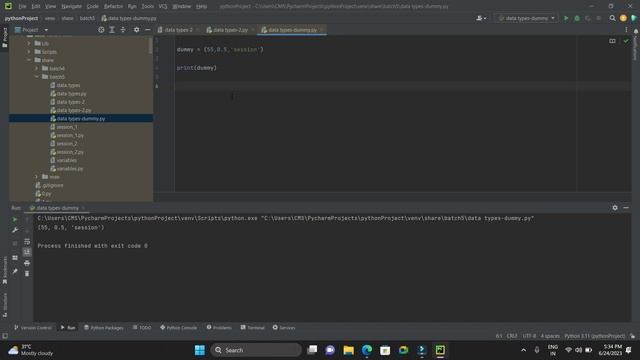Collapse the batch5 folder
This screenshot has height=360, width=640.
(x=36, y=77)
